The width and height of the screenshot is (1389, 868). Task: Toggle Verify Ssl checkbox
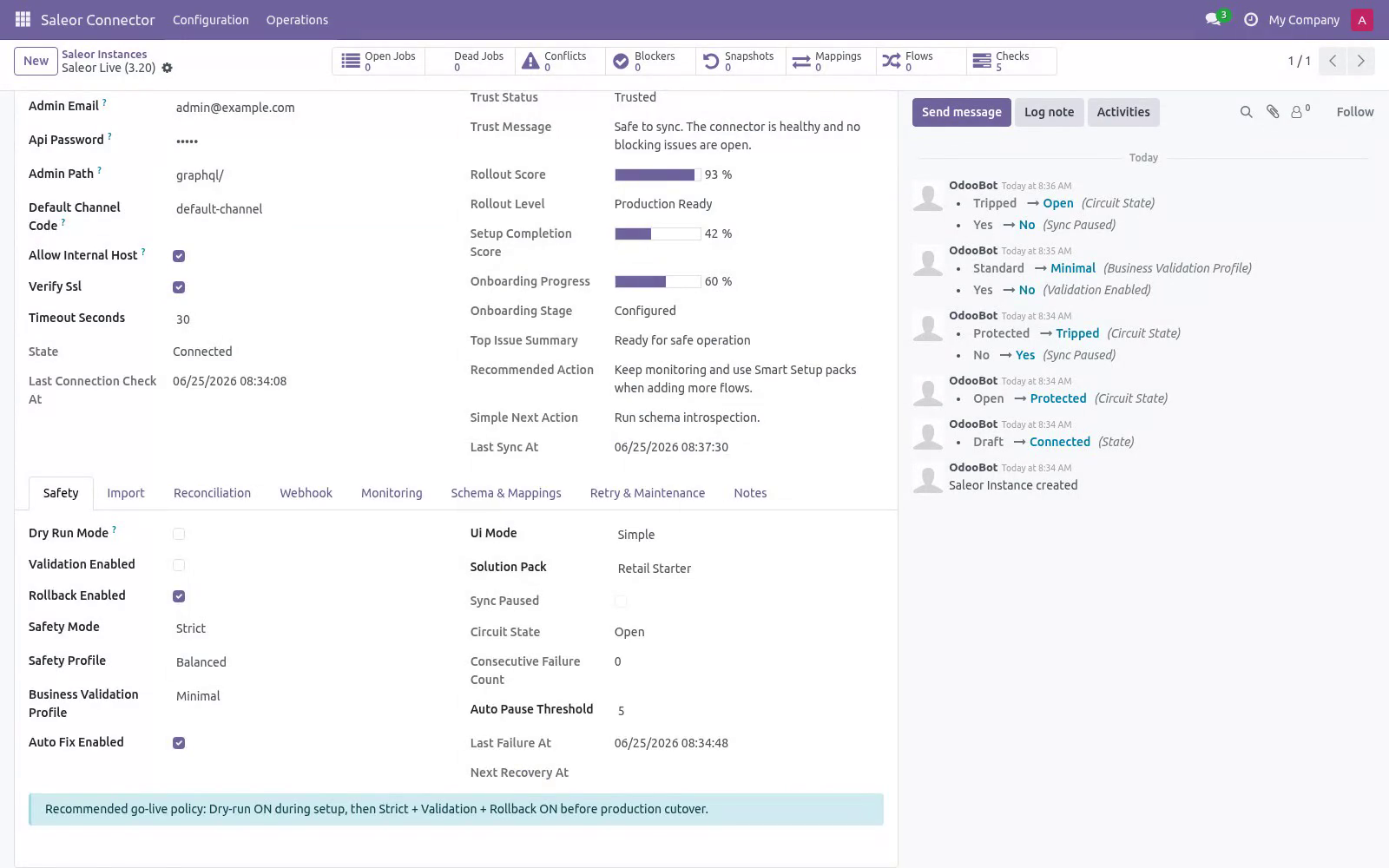click(x=179, y=287)
